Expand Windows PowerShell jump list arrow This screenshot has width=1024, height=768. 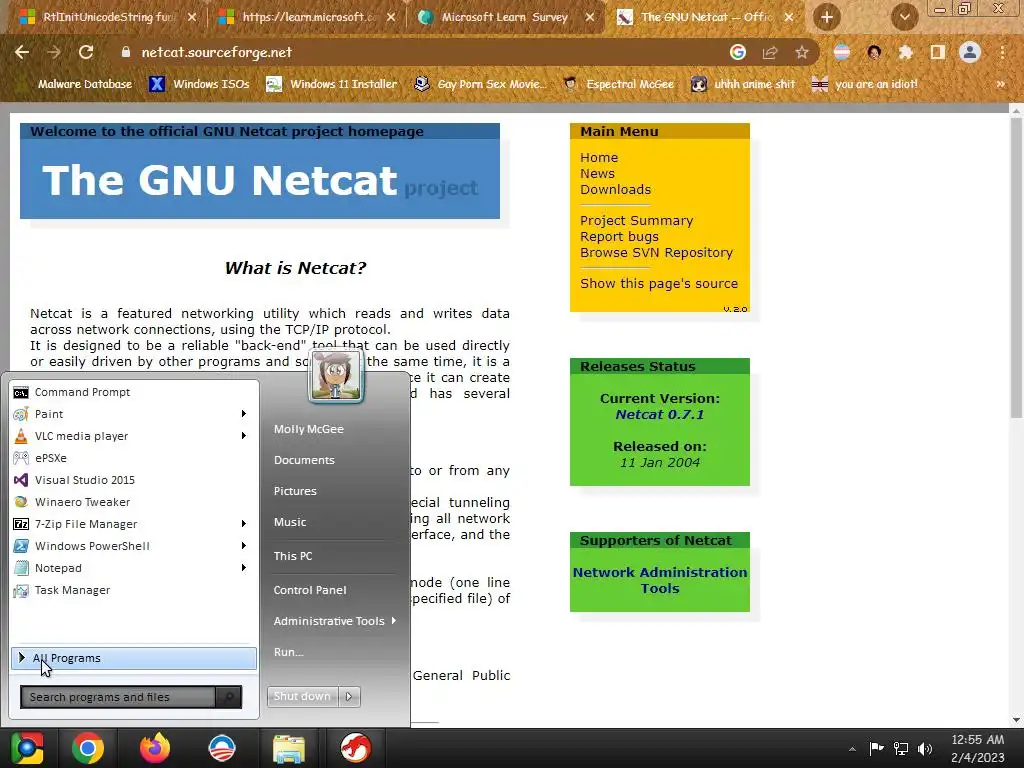click(x=244, y=546)
